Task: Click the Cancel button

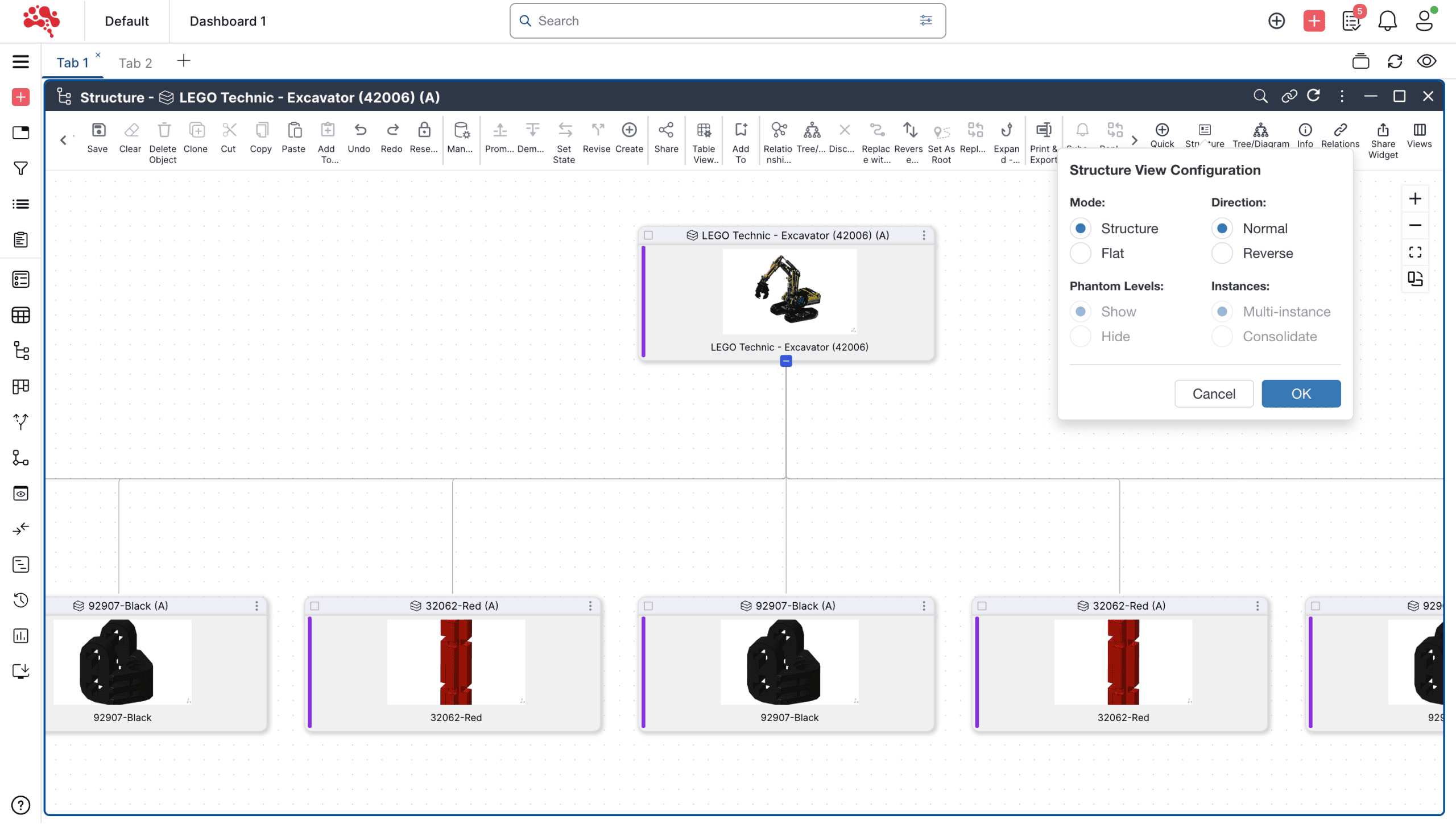Action: click(x=1214, y=394)
